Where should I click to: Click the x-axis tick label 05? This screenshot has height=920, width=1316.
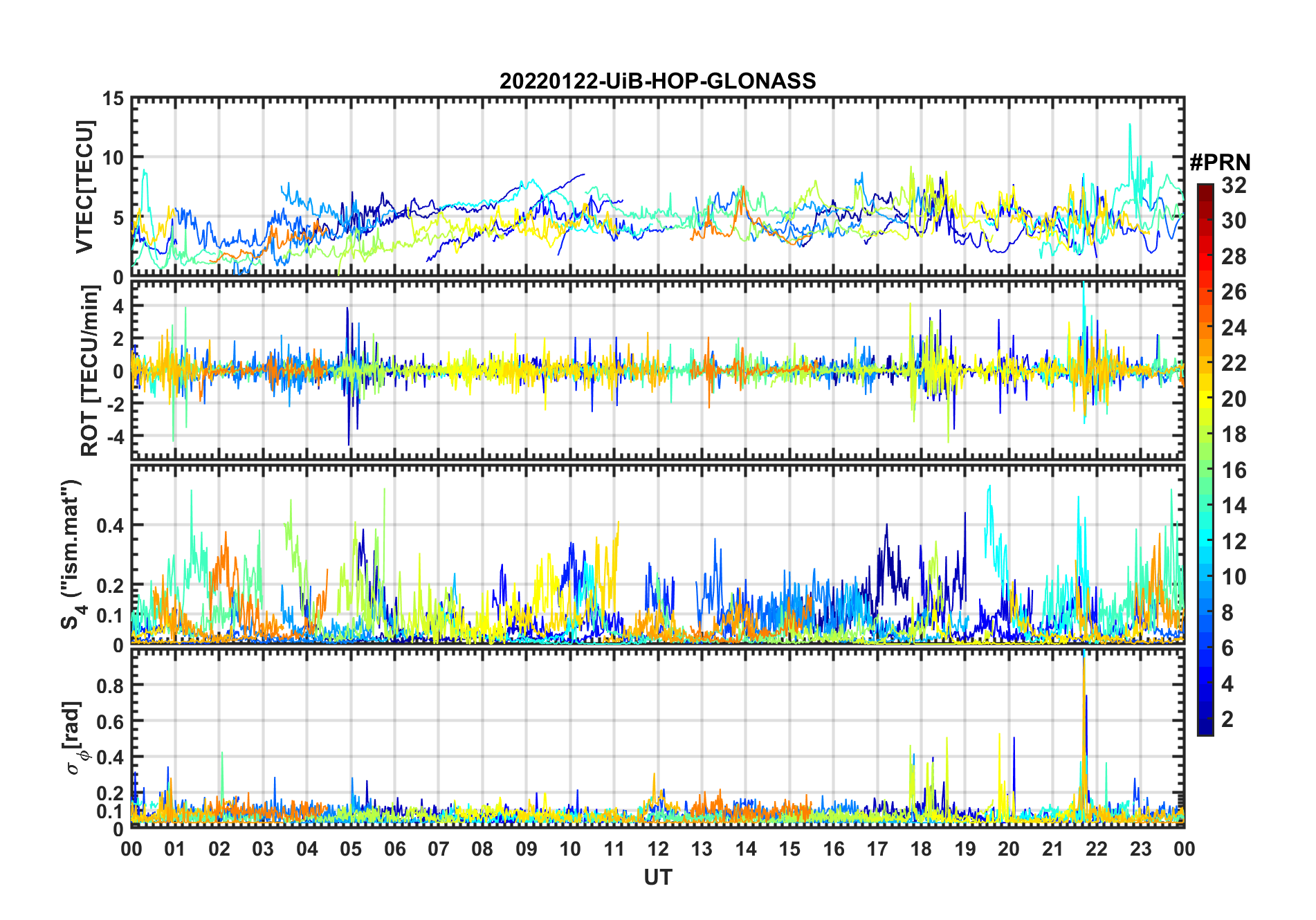click(x=351, y=849)
